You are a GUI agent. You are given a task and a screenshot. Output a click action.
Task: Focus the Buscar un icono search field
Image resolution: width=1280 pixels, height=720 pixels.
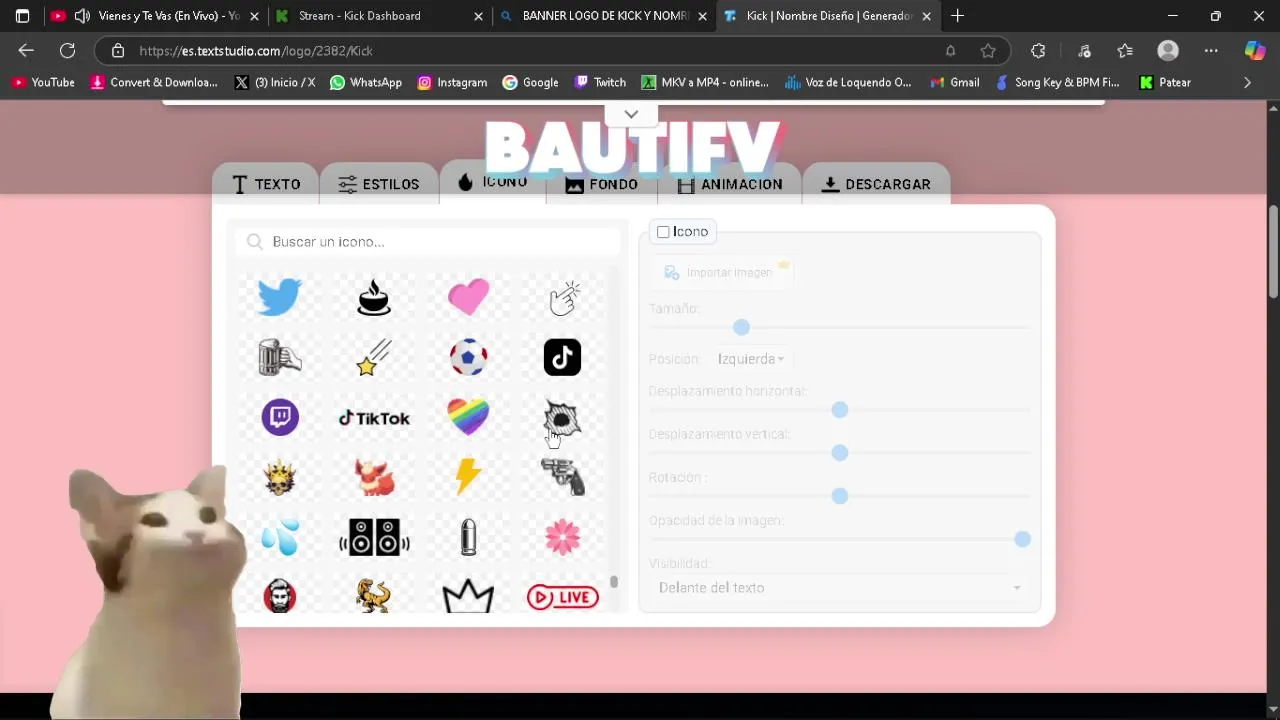click(x=430, y=242)
